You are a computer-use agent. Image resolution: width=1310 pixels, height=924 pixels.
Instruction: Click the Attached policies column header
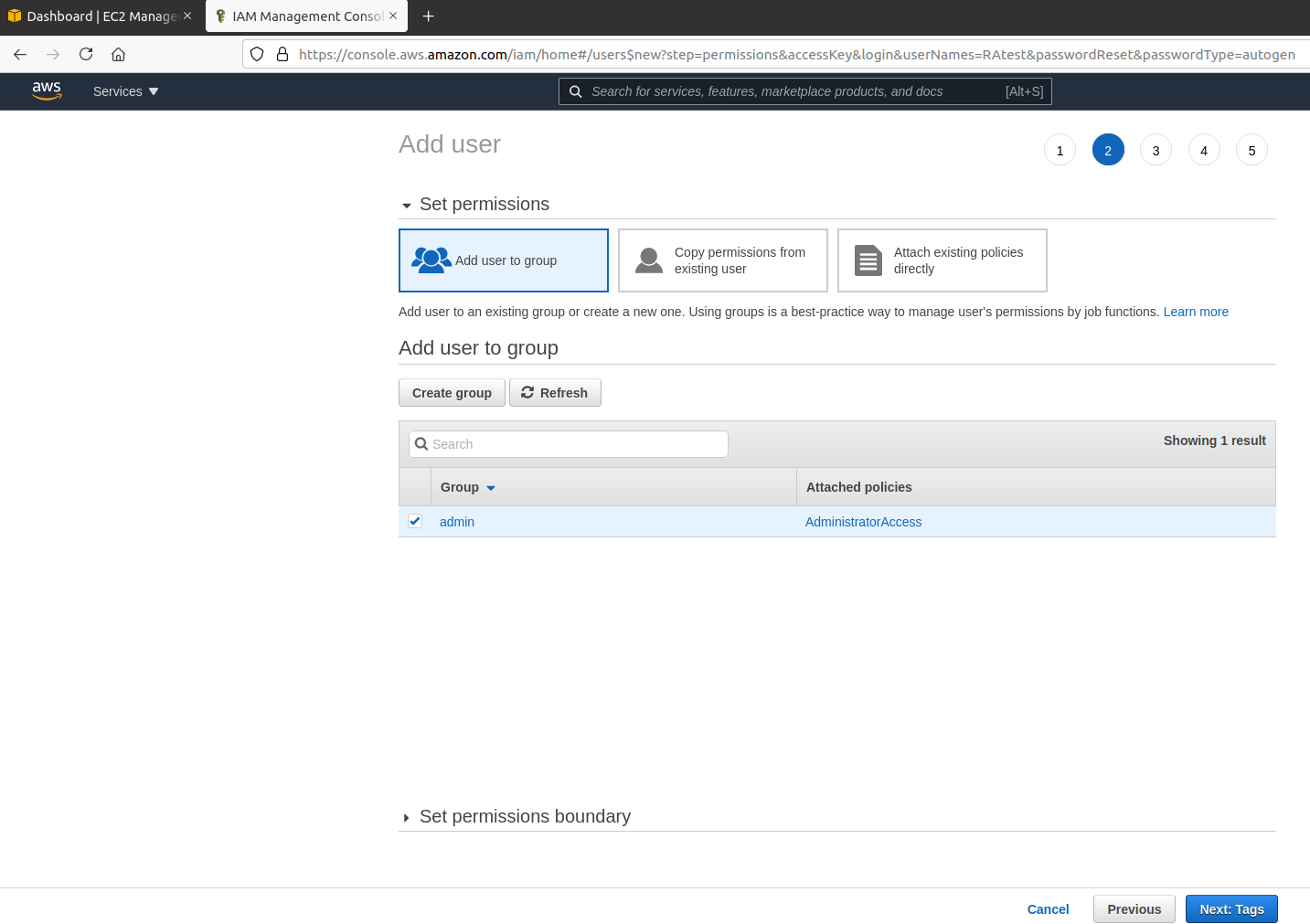(x=1036, y=487)
